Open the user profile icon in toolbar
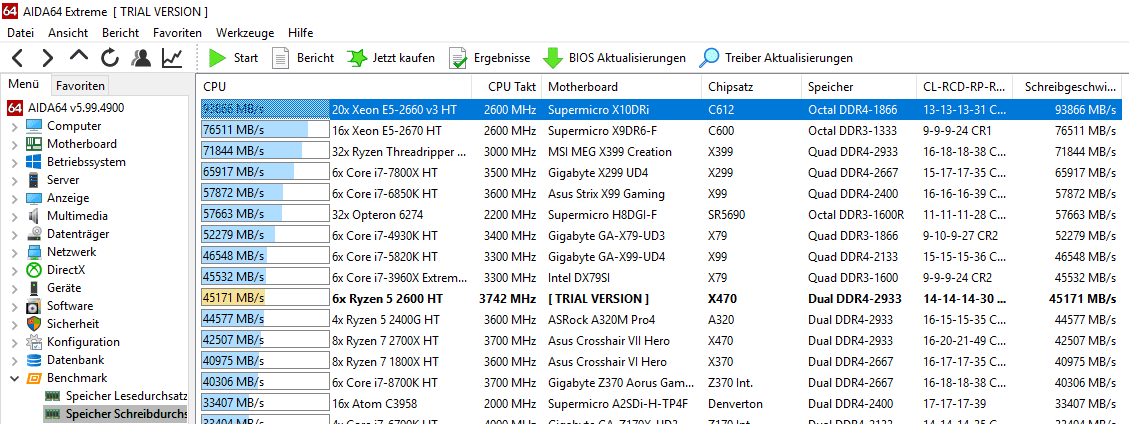The height and width of the screenshot is (424, 1129). click(141, 58)
